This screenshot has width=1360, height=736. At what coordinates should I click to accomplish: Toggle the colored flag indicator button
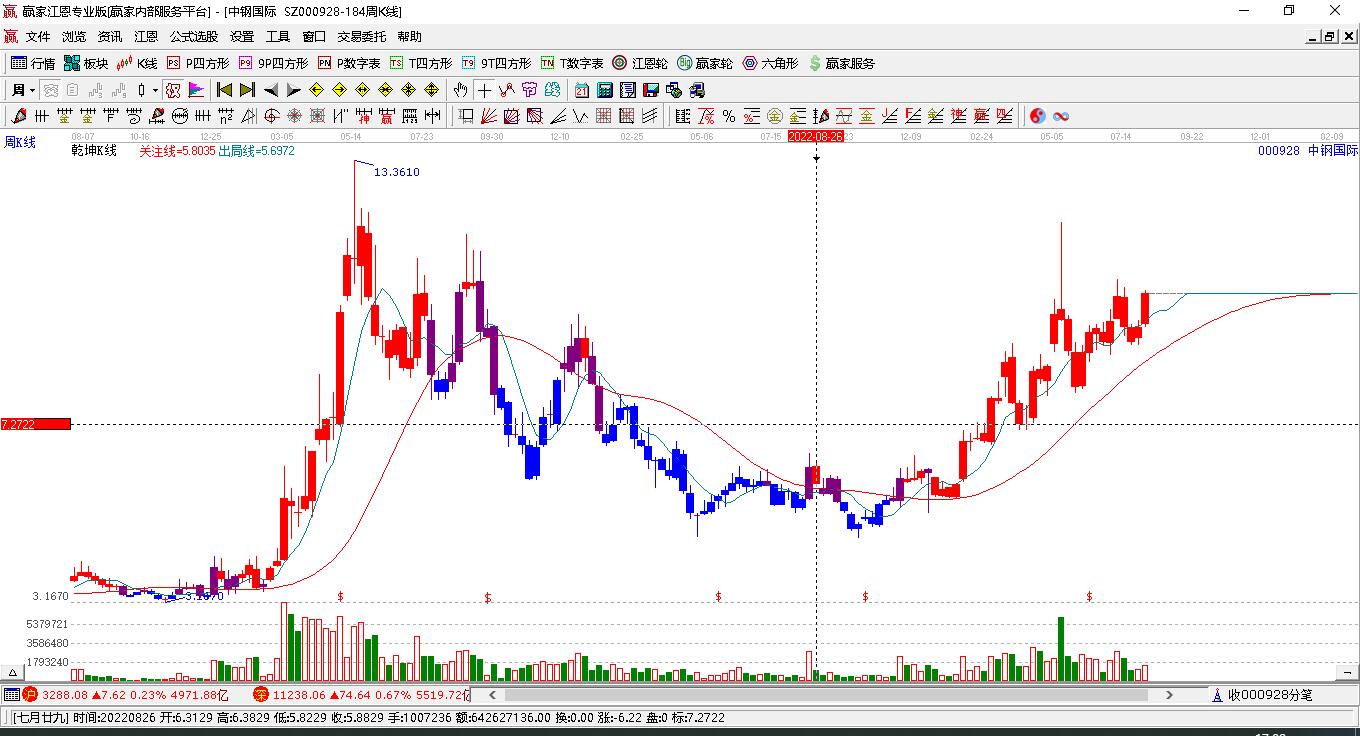196,90
